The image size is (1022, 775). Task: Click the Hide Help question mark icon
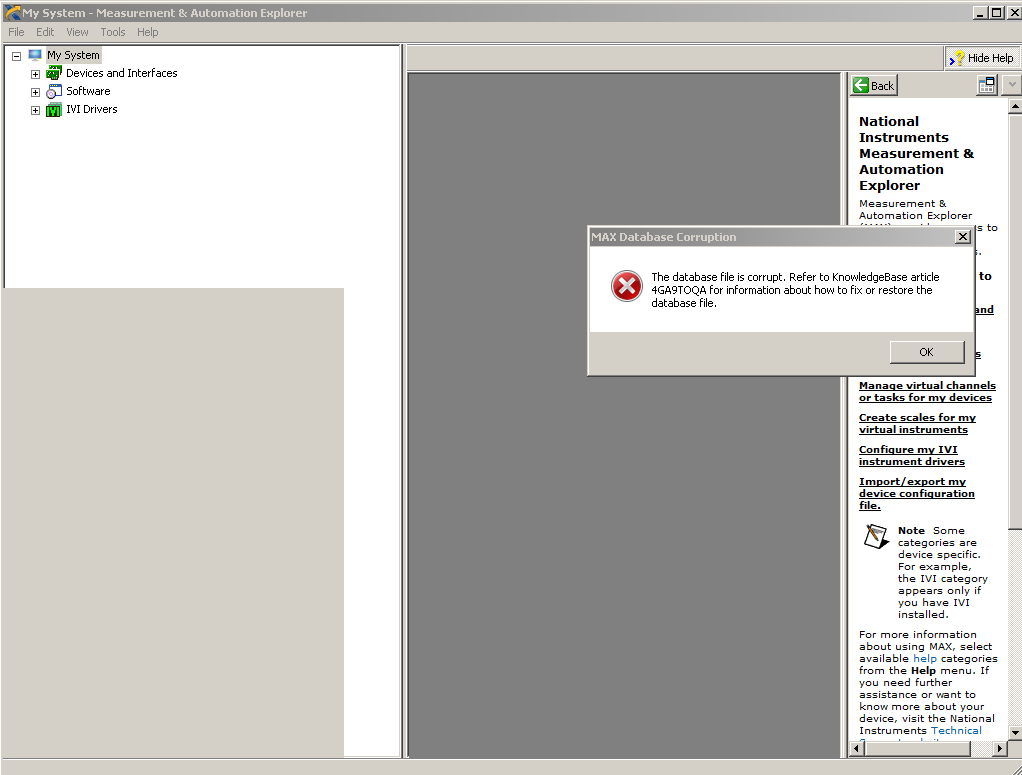coord(956,58)
